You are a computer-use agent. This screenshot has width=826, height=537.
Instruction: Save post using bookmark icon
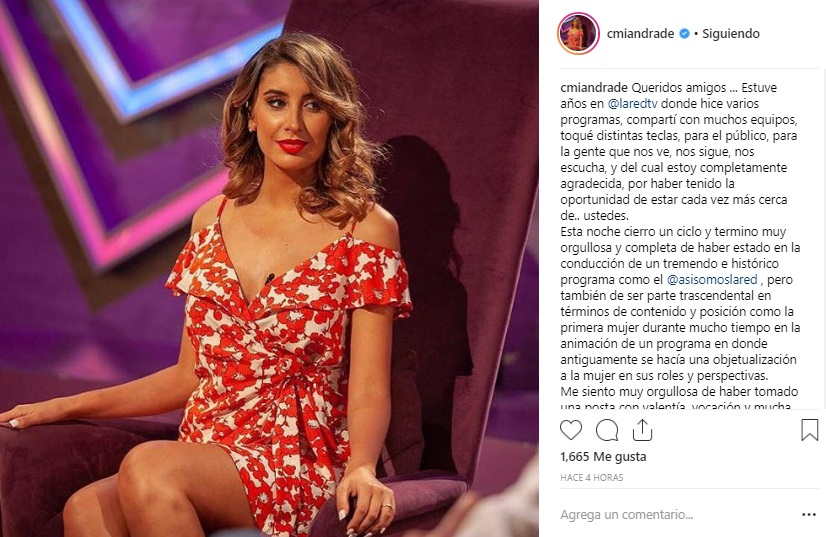tap(809, 430)
